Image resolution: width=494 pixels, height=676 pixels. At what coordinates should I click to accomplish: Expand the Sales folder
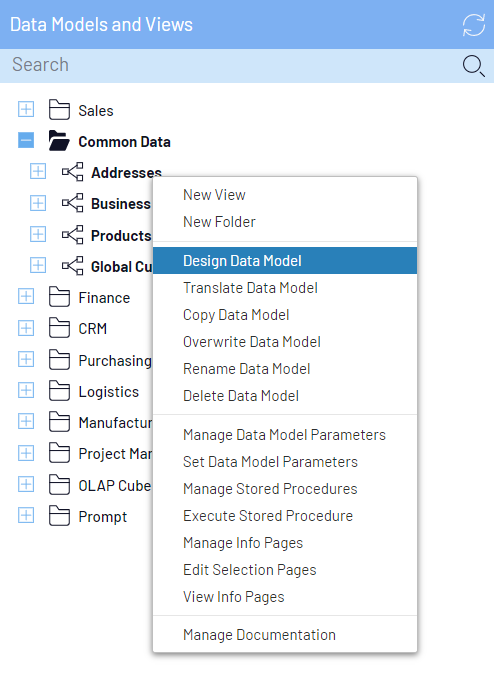(x=26, y=109)
